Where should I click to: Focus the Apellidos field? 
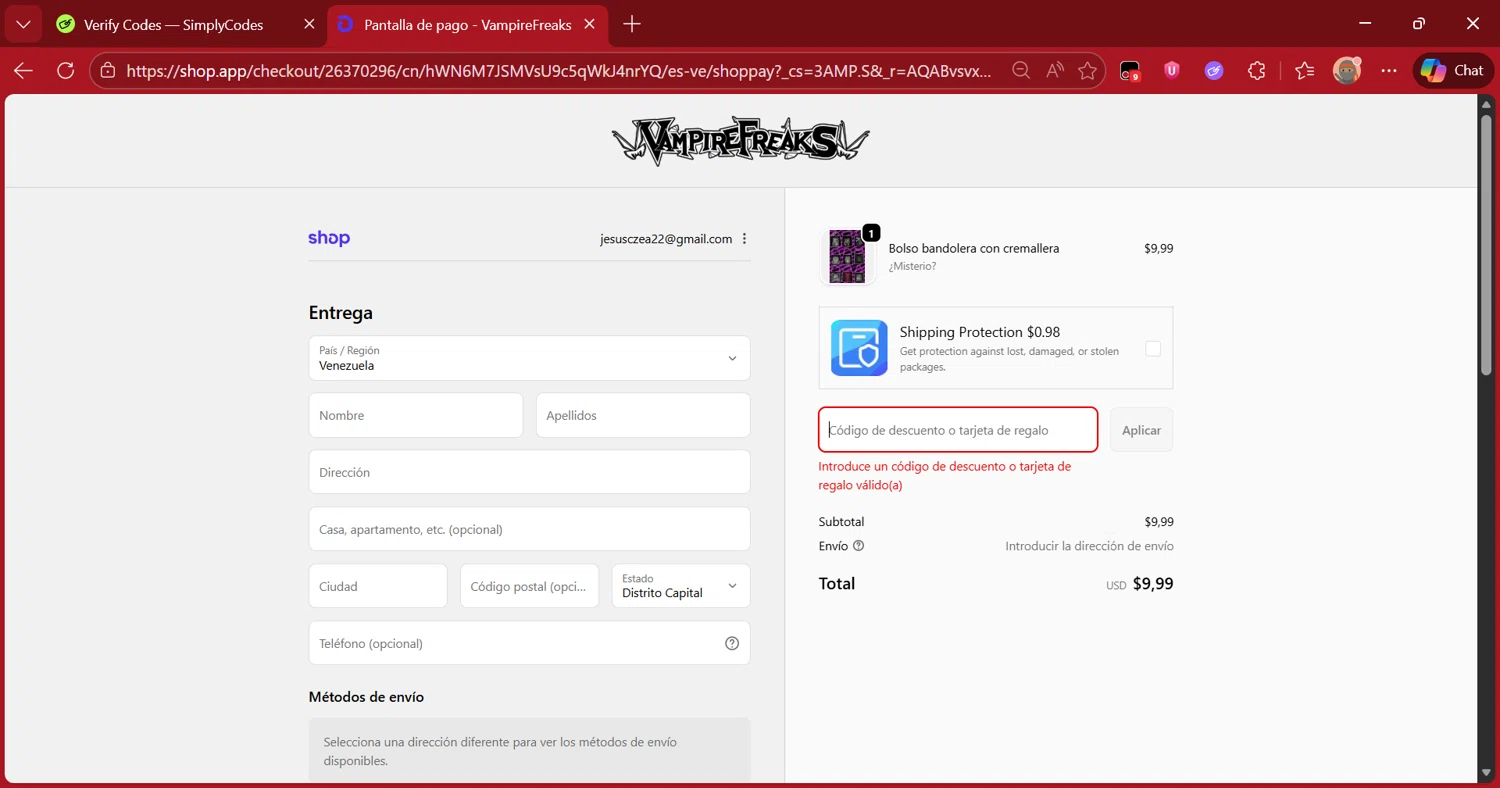coord(643,415)
